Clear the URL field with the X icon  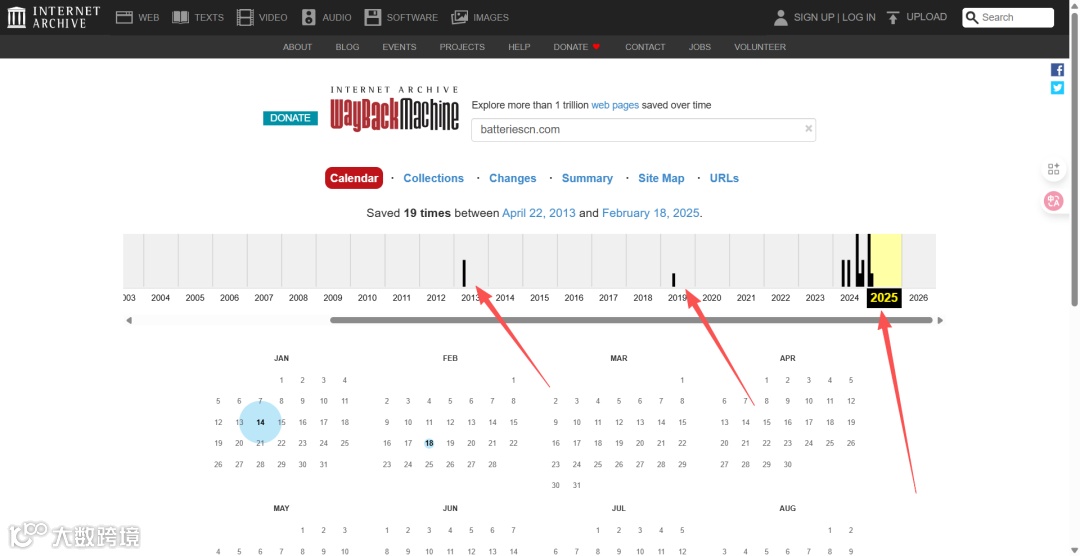click(809, 128)
